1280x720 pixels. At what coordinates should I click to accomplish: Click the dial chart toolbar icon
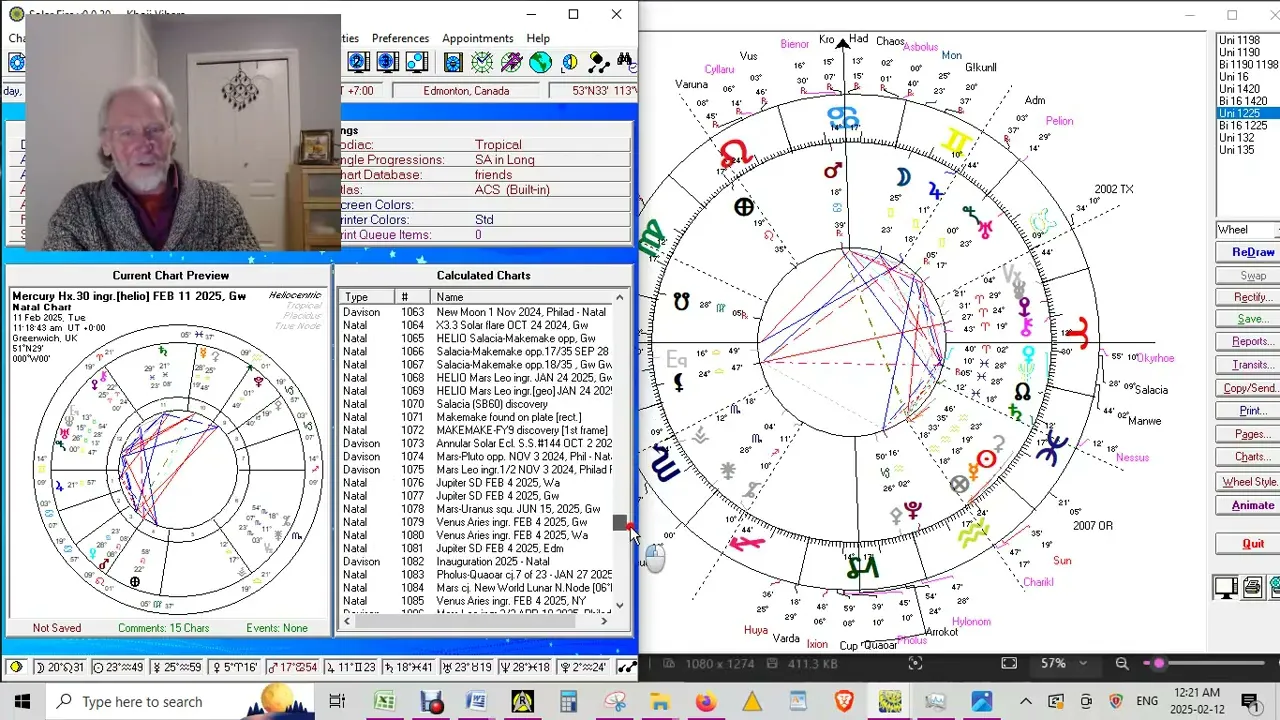click(453, 62)
